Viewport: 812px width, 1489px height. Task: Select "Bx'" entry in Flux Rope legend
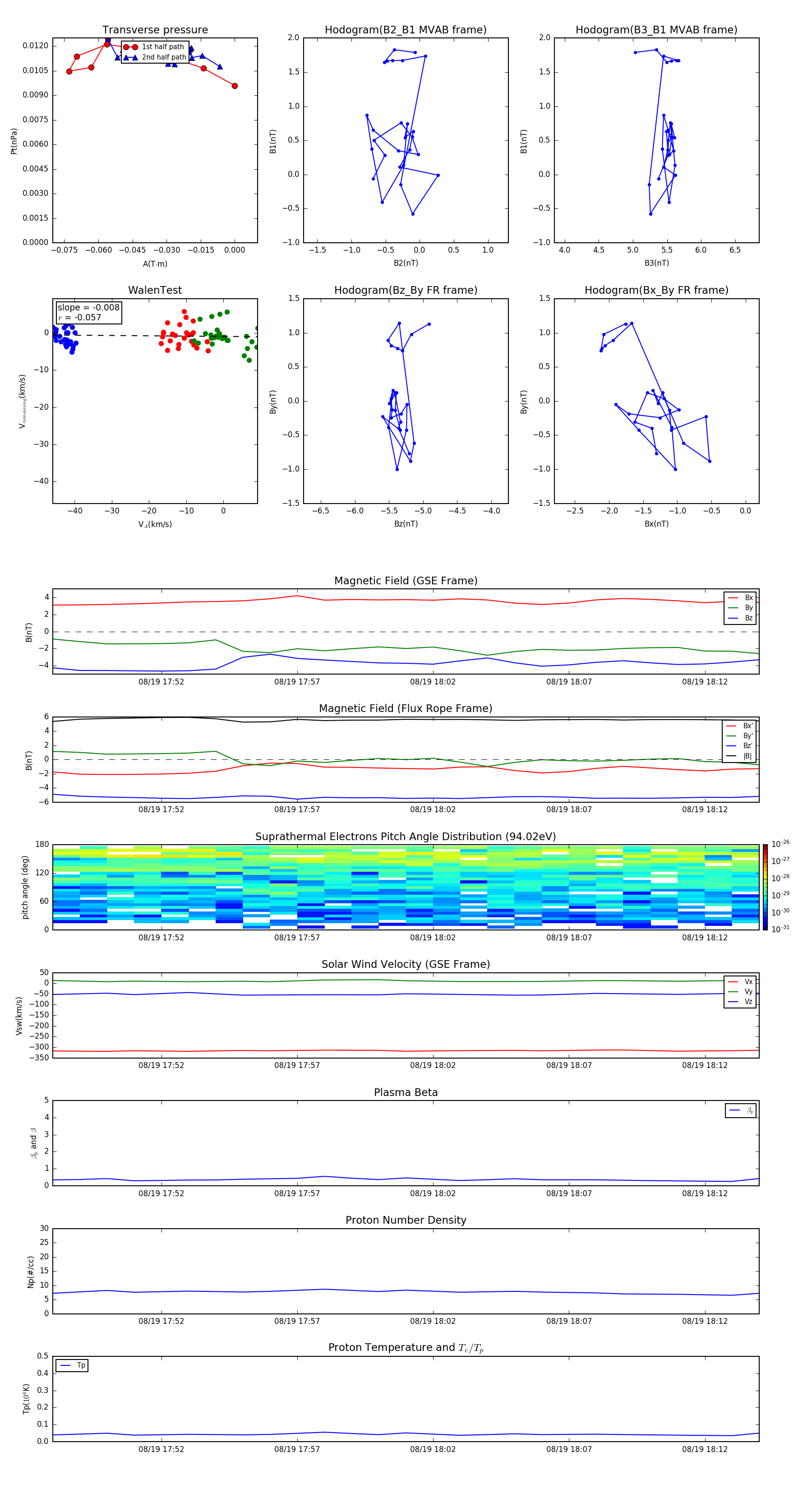coord(740,726)
